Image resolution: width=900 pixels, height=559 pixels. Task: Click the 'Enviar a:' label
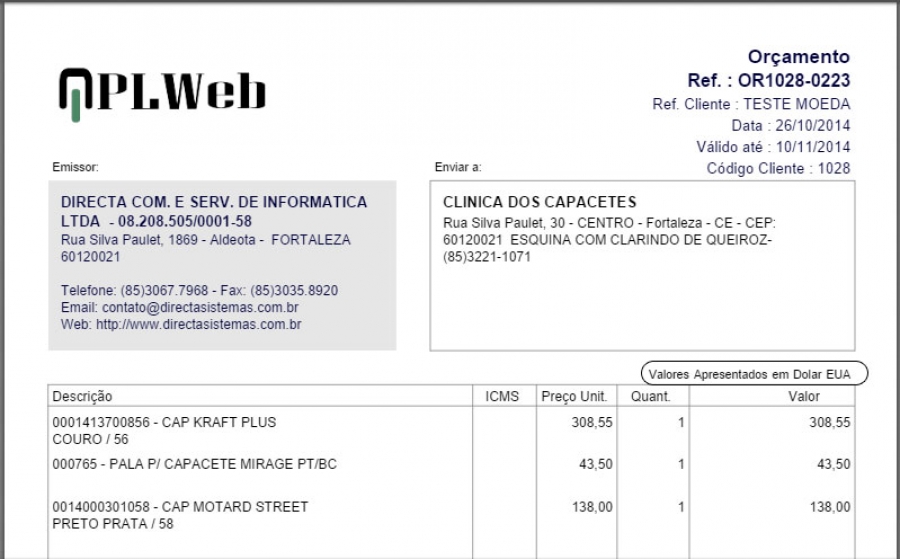(458, 167)
